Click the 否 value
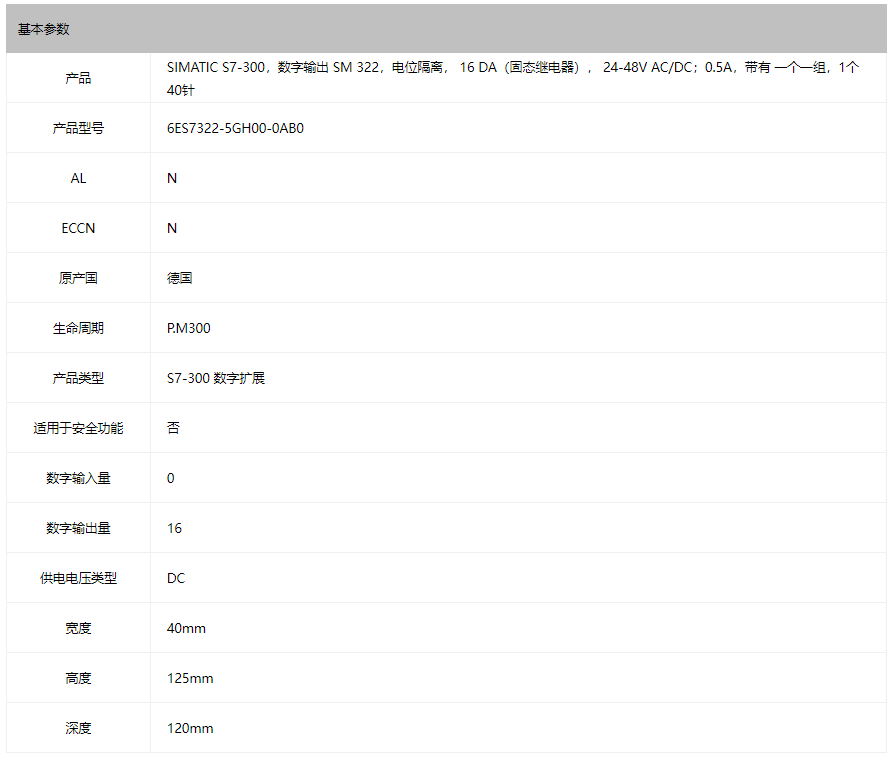 tap(173, 428)
